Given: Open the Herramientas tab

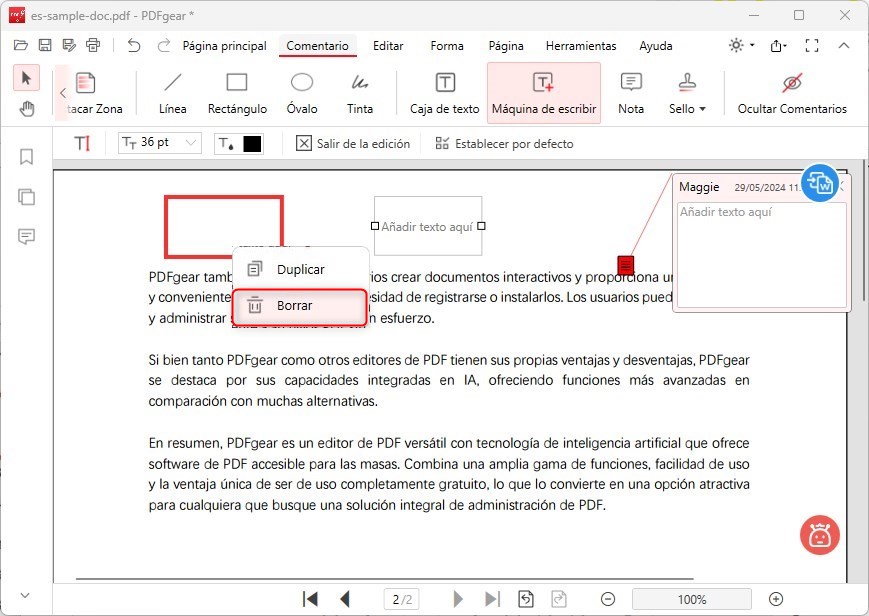Looking at the screenshot, I should tap(581, 46).
